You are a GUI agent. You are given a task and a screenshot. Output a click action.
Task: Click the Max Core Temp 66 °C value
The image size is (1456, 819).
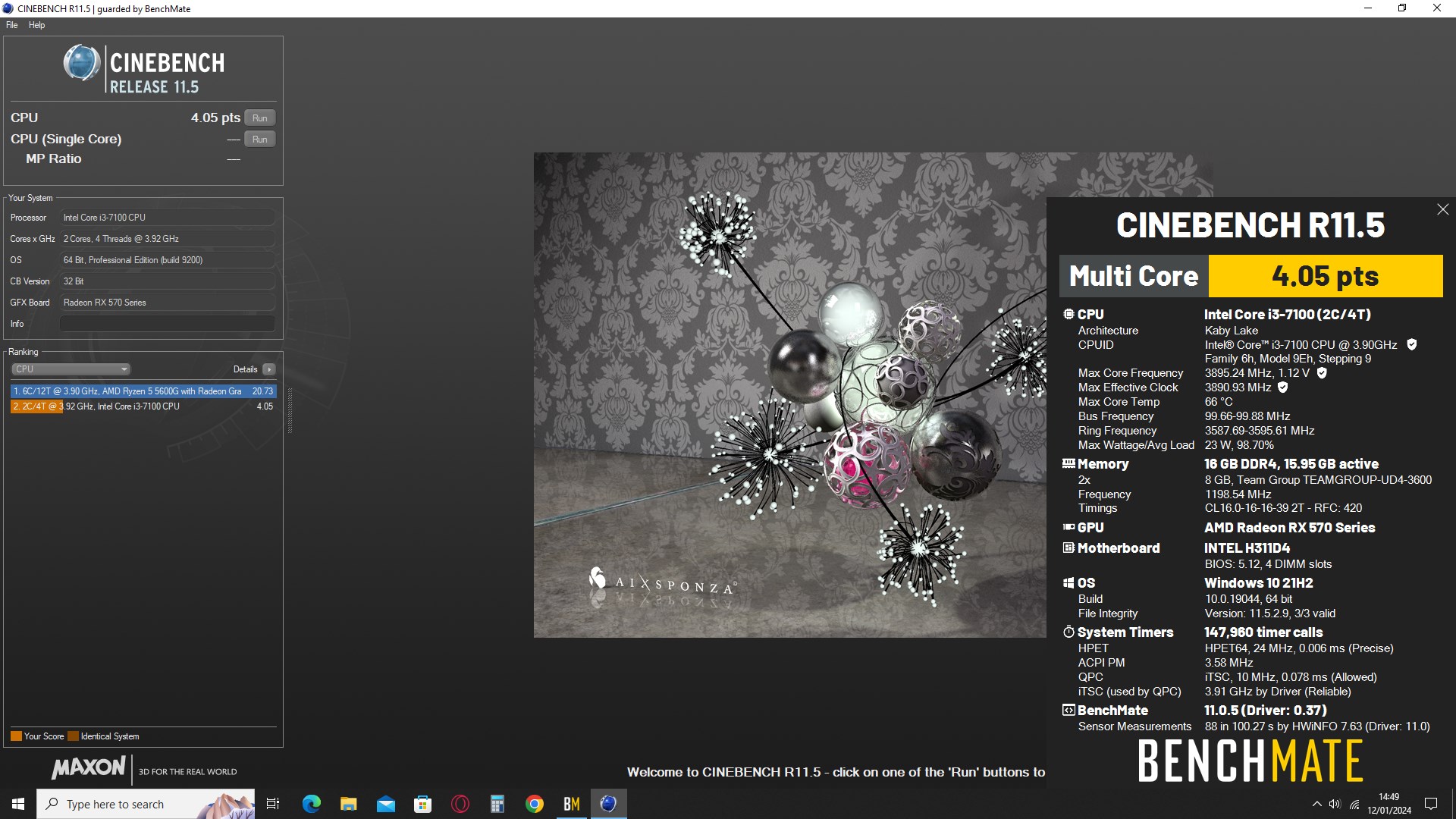click(x=1219, y=402)
